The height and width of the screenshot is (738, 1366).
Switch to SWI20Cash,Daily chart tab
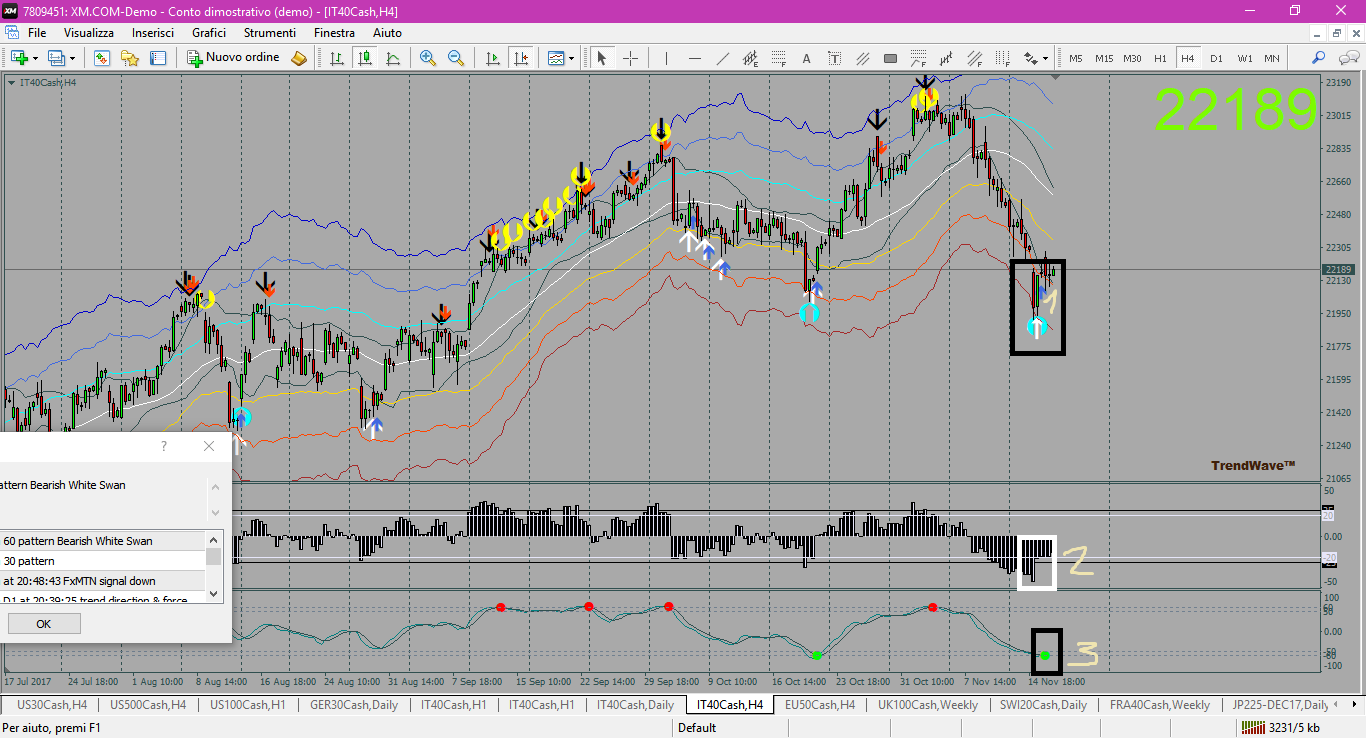[1043, 705]
